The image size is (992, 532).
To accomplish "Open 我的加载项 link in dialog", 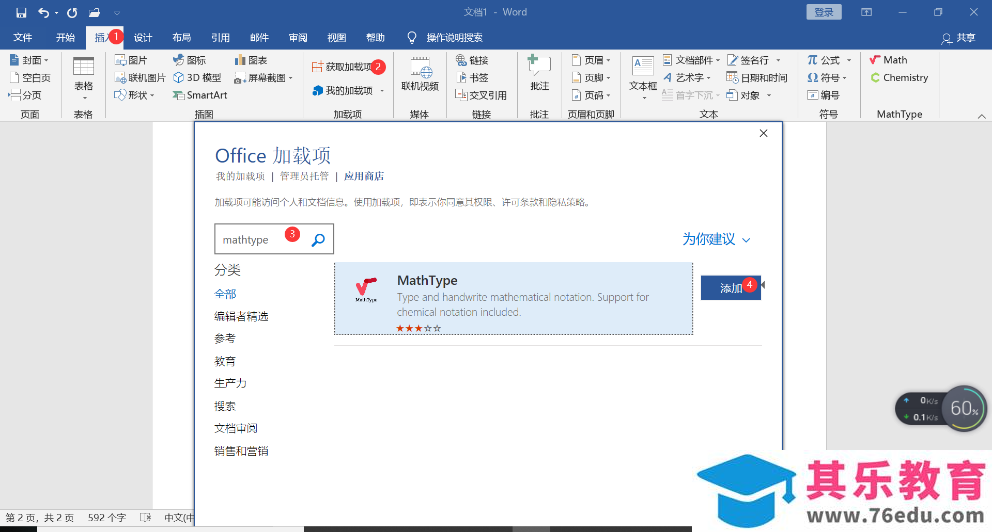I will [240, 176].
